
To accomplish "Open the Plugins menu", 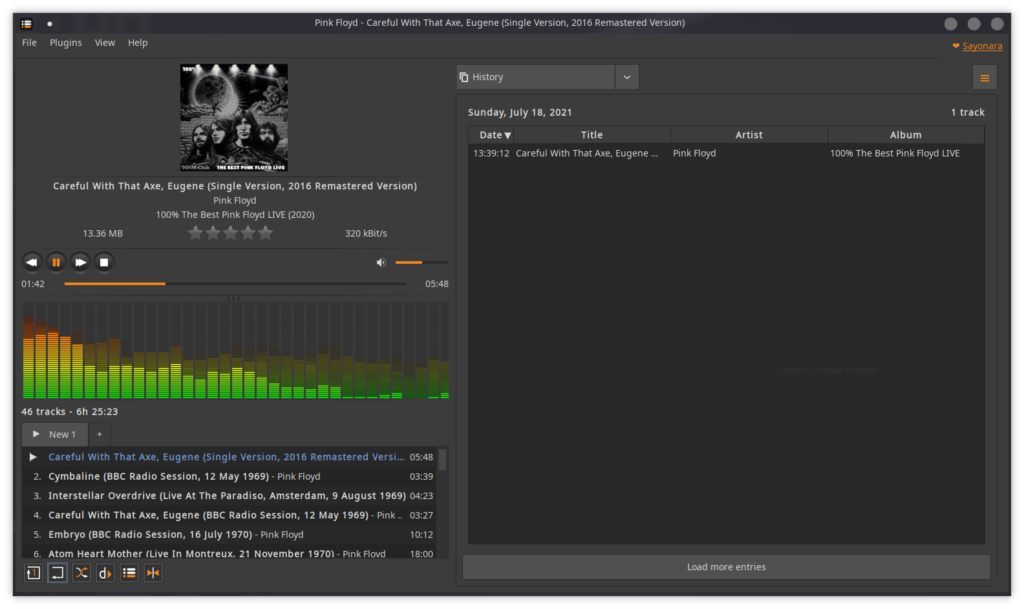I will [x=66, y=42].
